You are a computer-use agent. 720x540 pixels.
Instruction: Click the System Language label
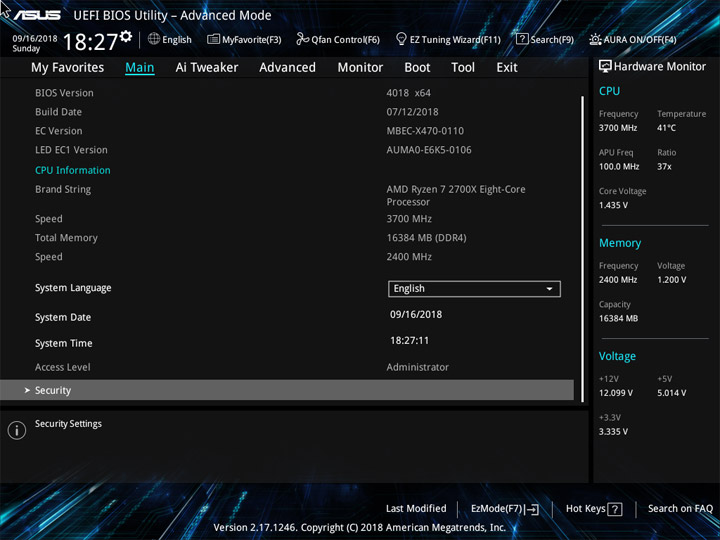(73, 288)
